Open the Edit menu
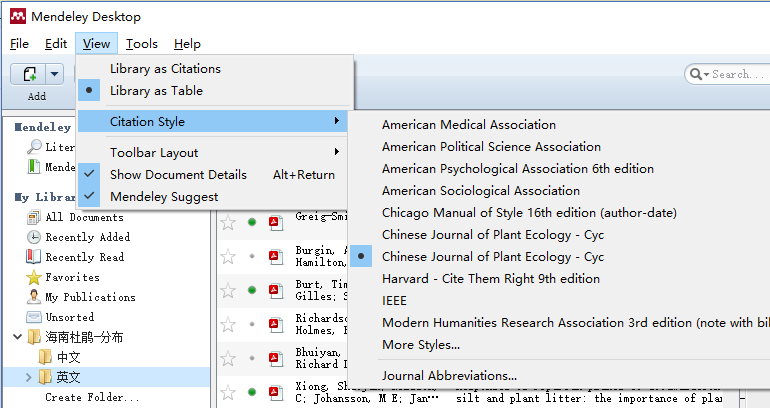This screenshot has width=770, height=408. point(55,44)
